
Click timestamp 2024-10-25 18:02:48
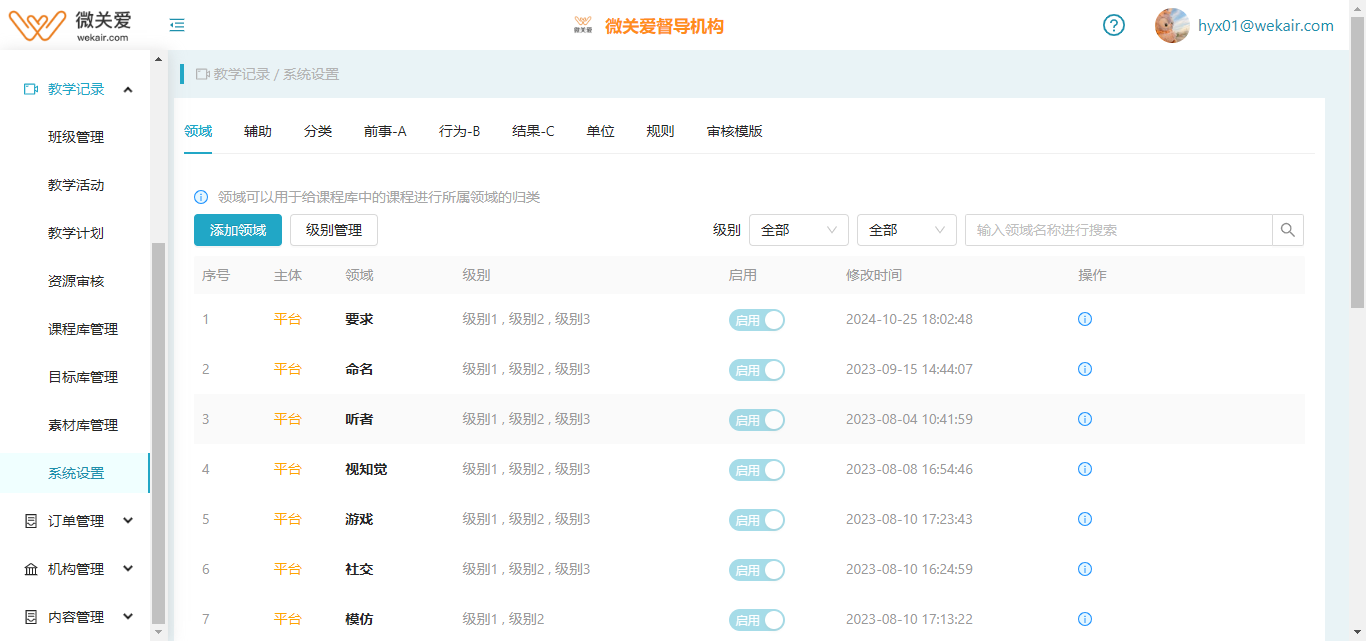coord(909,319)
